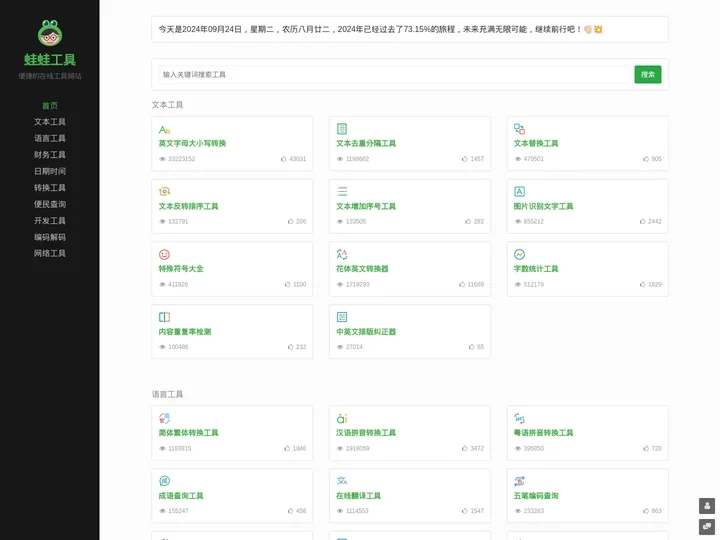The width and height of the screenshot is (720, 540).
Task: Open 开发工具 in sidebar menu
Action: click(x=50, y=221)
